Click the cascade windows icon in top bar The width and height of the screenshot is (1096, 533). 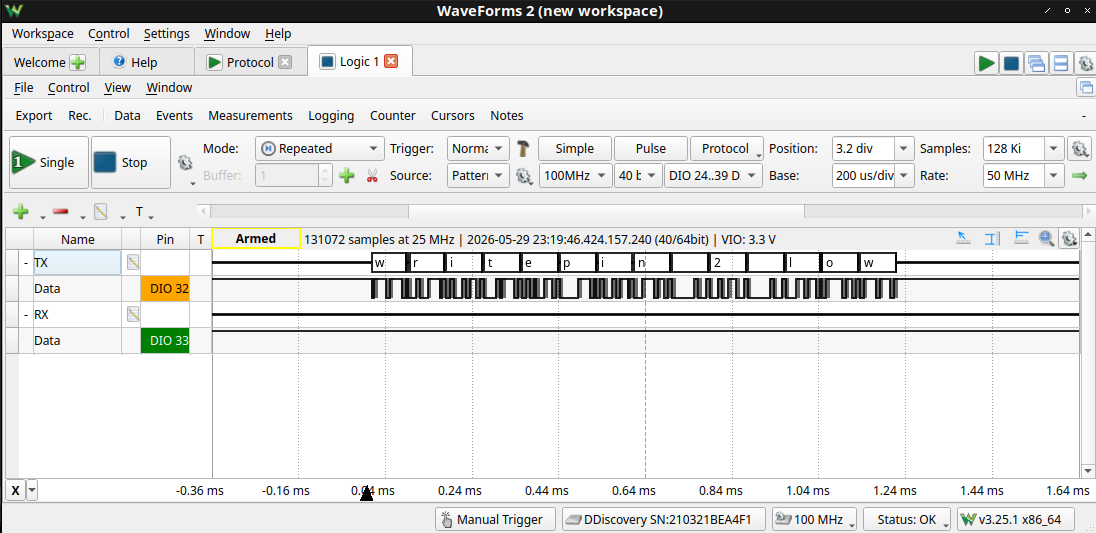click(1036, 64)
